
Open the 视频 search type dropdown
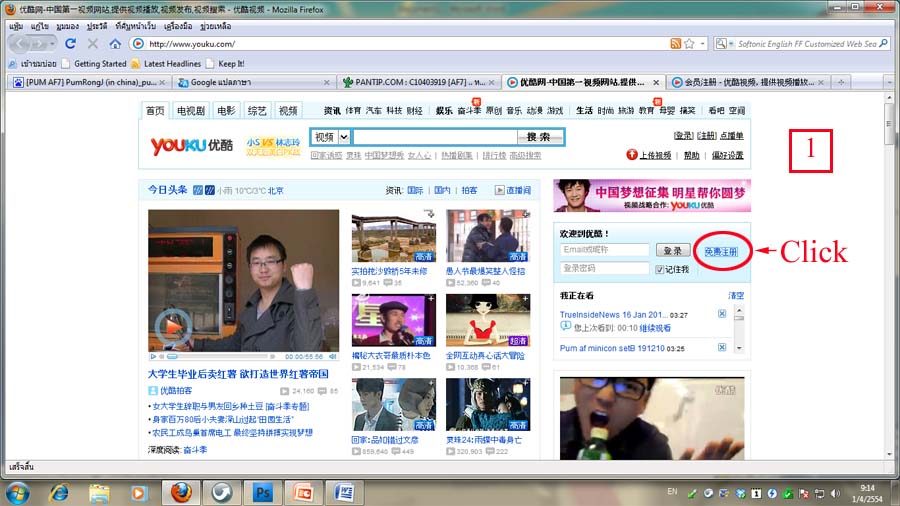coord(344,137)
